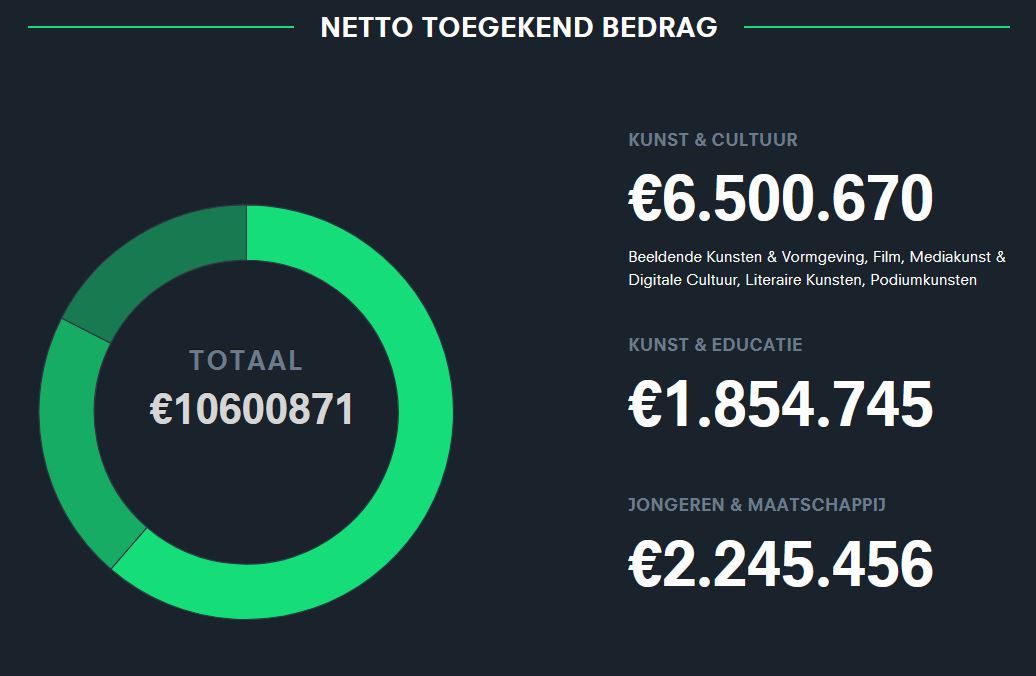Click the TOTAAL label inside the donut

[246, 361]
